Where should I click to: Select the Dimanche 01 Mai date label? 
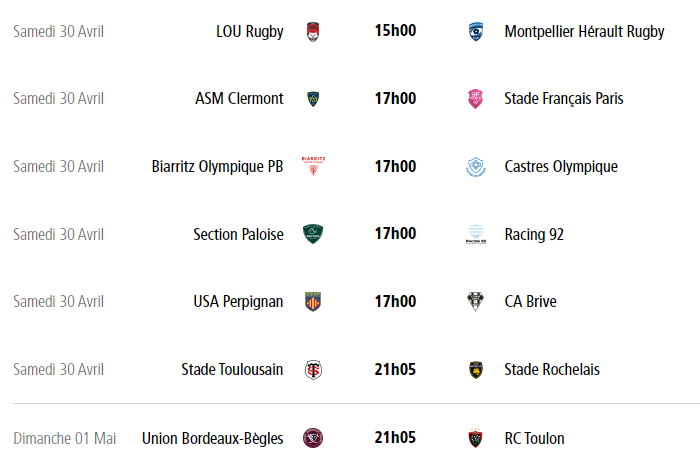tap(65, 438)
